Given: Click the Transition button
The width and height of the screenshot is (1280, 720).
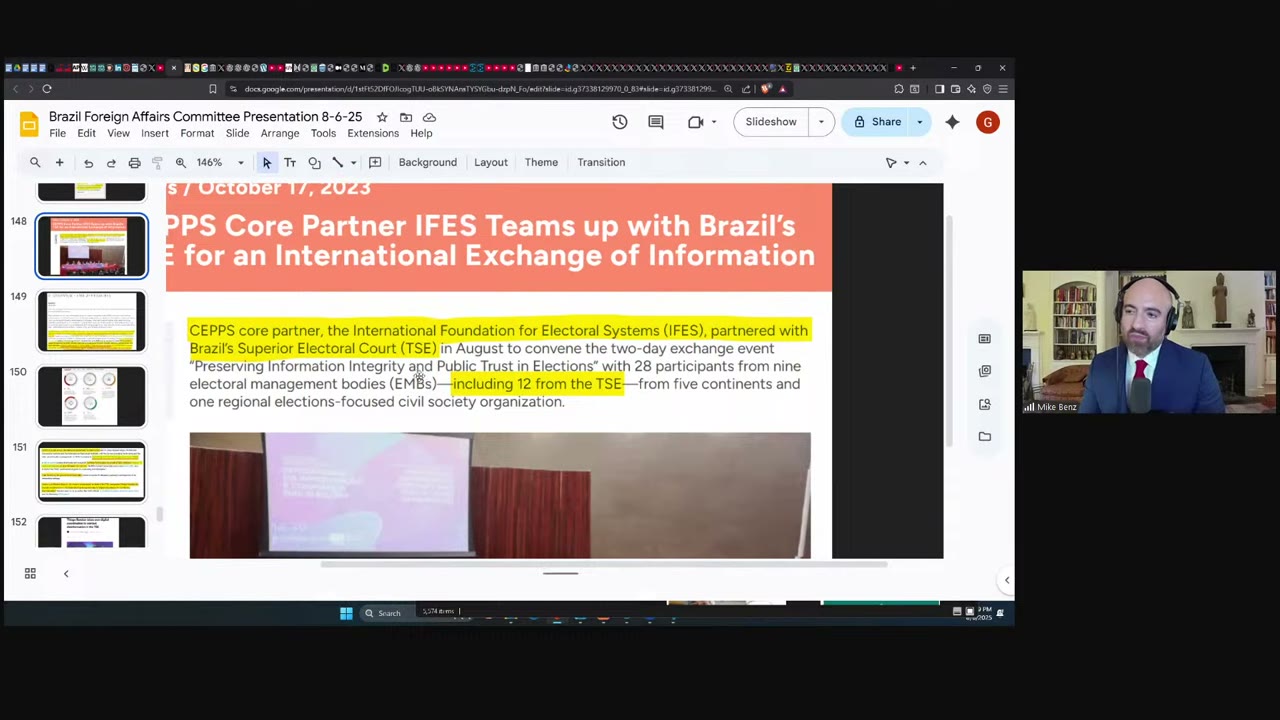Looking at the screenshot, I should click(601, 162).
